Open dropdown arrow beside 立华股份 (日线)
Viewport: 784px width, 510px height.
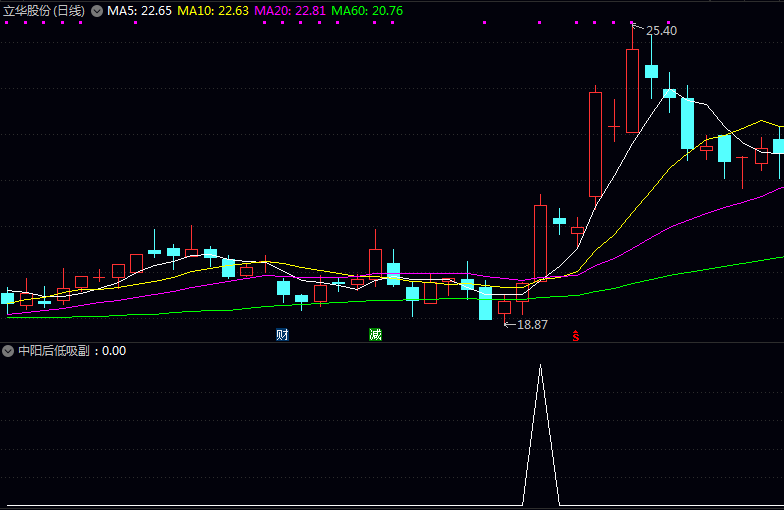pyautogui.click(x=97, y=11)
